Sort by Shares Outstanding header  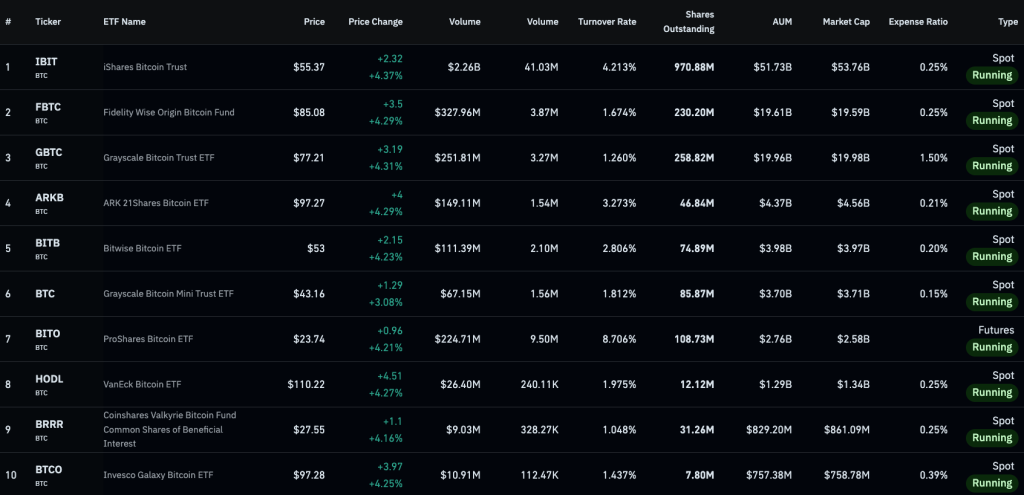(x=689, y=22)
